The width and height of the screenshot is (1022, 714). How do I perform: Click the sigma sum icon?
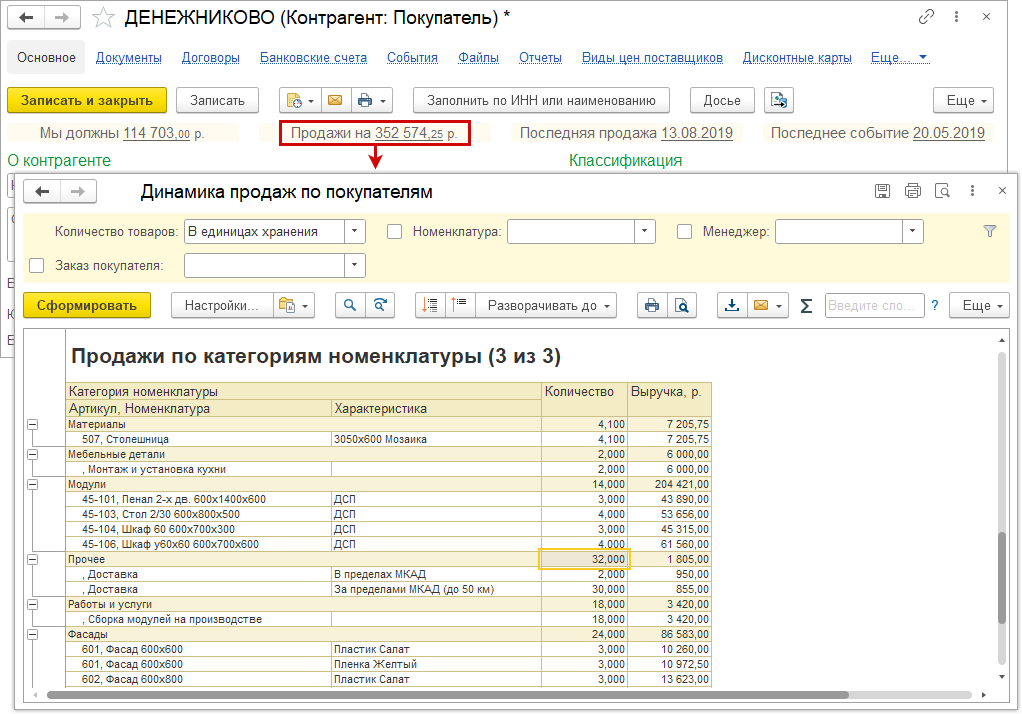coord(806,306)
